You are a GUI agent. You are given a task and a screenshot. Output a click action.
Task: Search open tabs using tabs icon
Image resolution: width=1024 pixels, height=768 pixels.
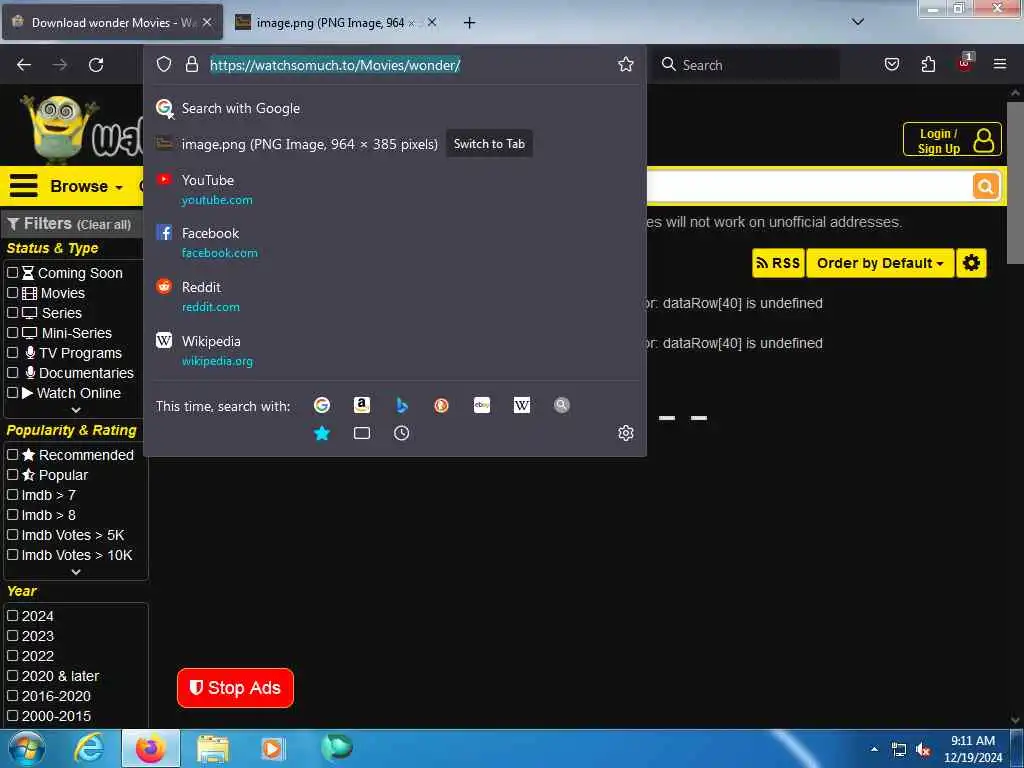click(362, 433)
